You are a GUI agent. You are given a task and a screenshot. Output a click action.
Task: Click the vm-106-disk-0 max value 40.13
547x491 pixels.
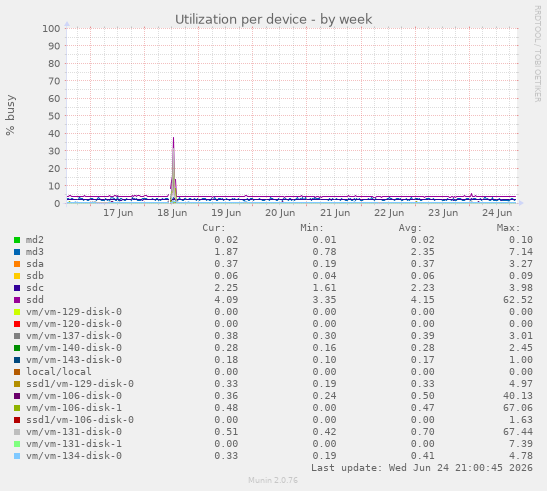point(518,396)
